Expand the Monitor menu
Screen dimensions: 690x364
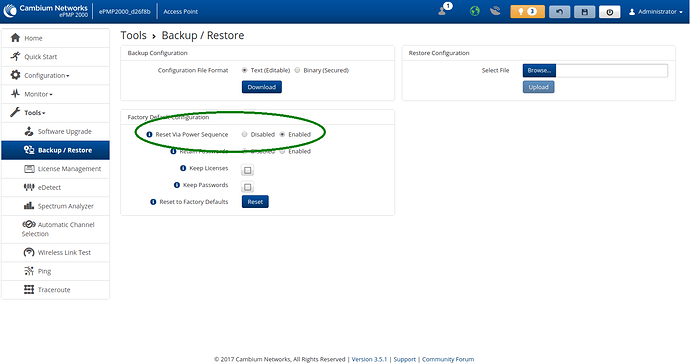pos(55,94)
